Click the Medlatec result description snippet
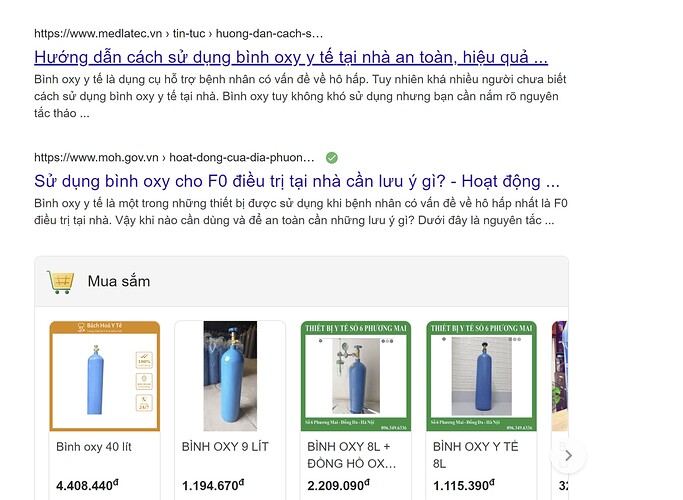The image size is (683, 500). (301, 96)
